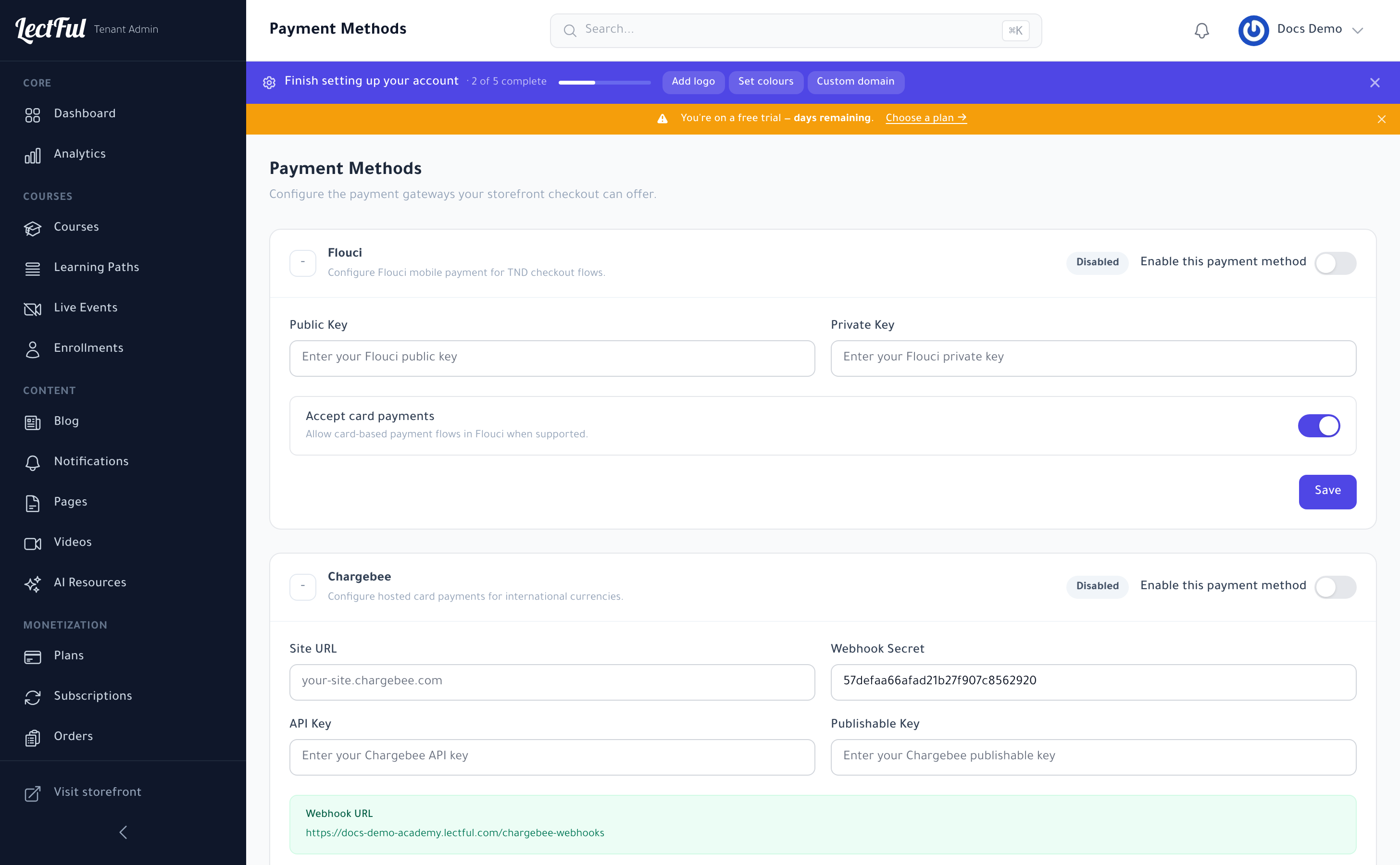Click the Live Events camera icon

33,309
